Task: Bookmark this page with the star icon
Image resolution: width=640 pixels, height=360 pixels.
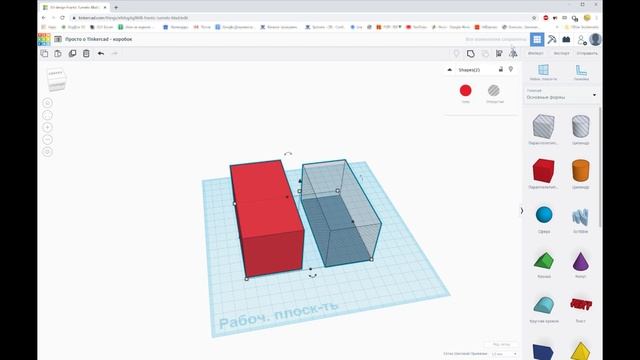Action: click(x=534, y=18)
